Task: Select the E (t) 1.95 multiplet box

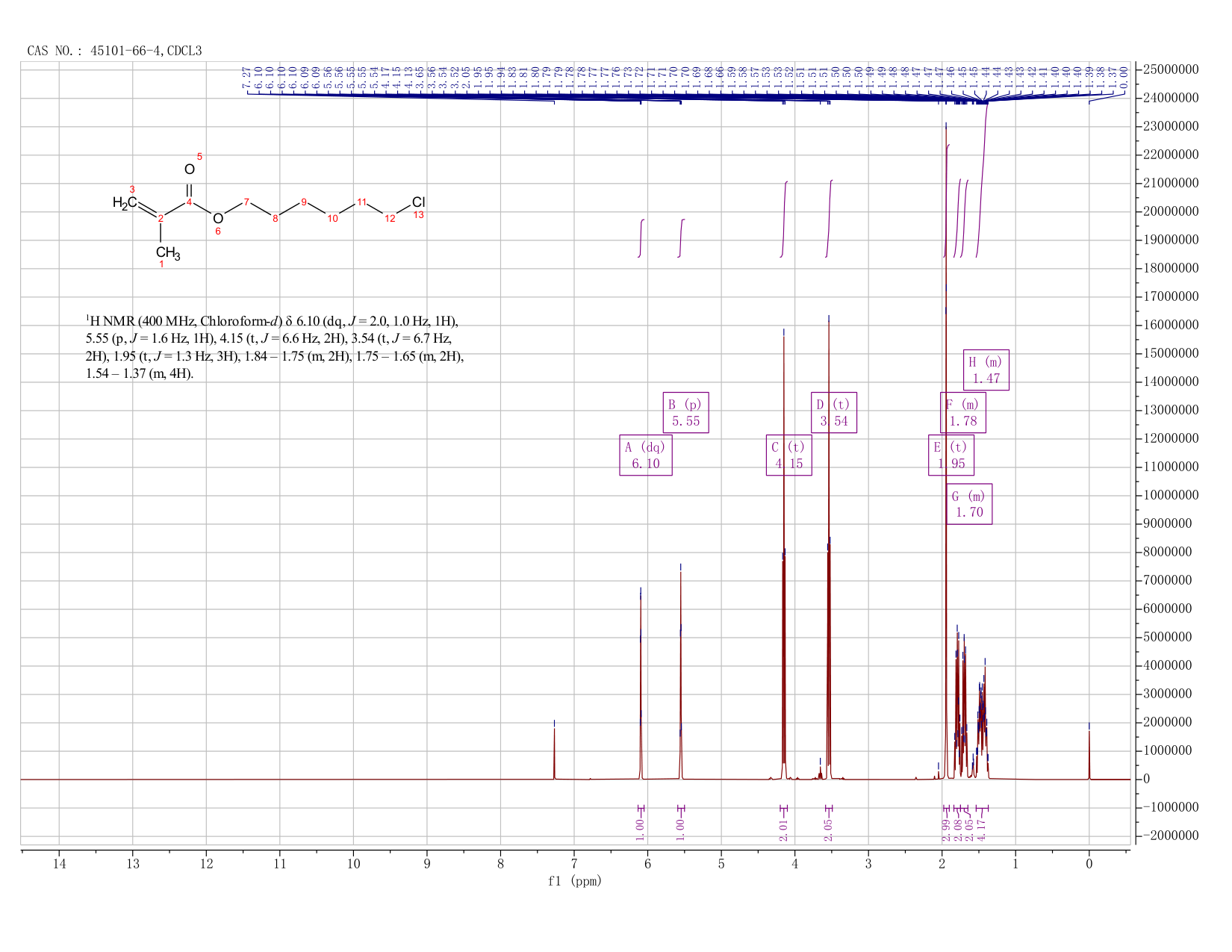Action: coord(951,455)
